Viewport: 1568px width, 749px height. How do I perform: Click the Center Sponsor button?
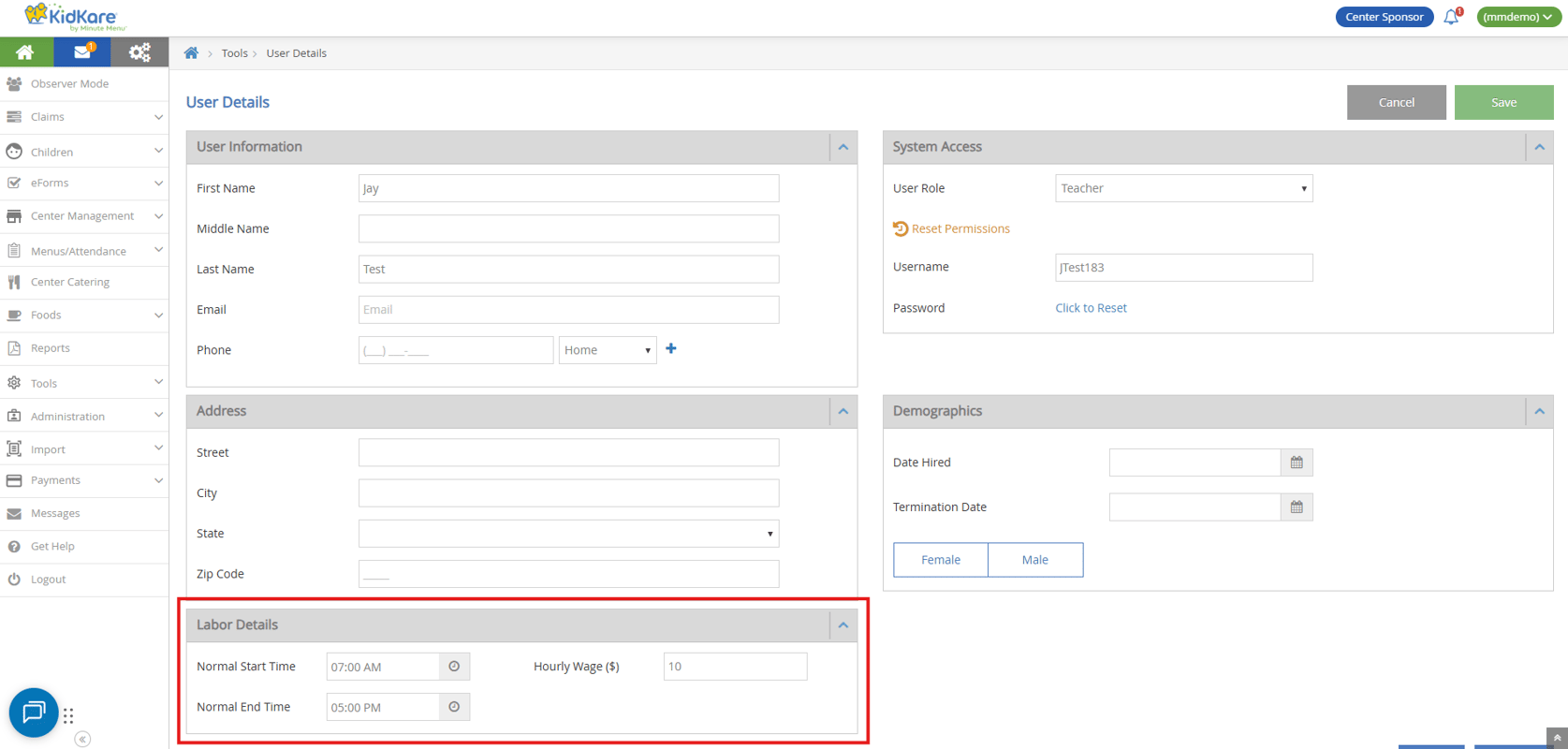pyautogui.click(x=1384, y=17)
